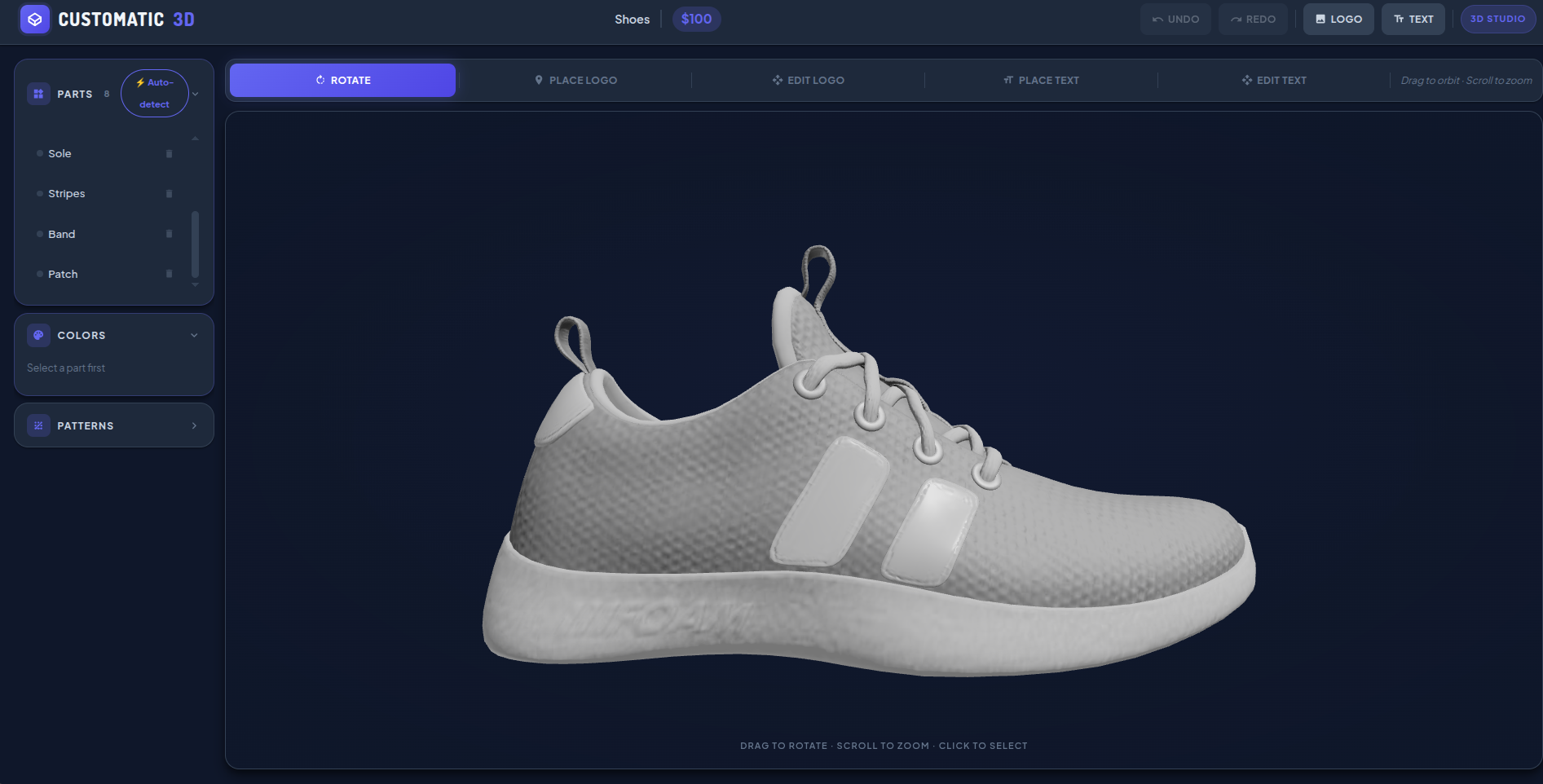Select the Sole part in list

(x=107, y=153)
